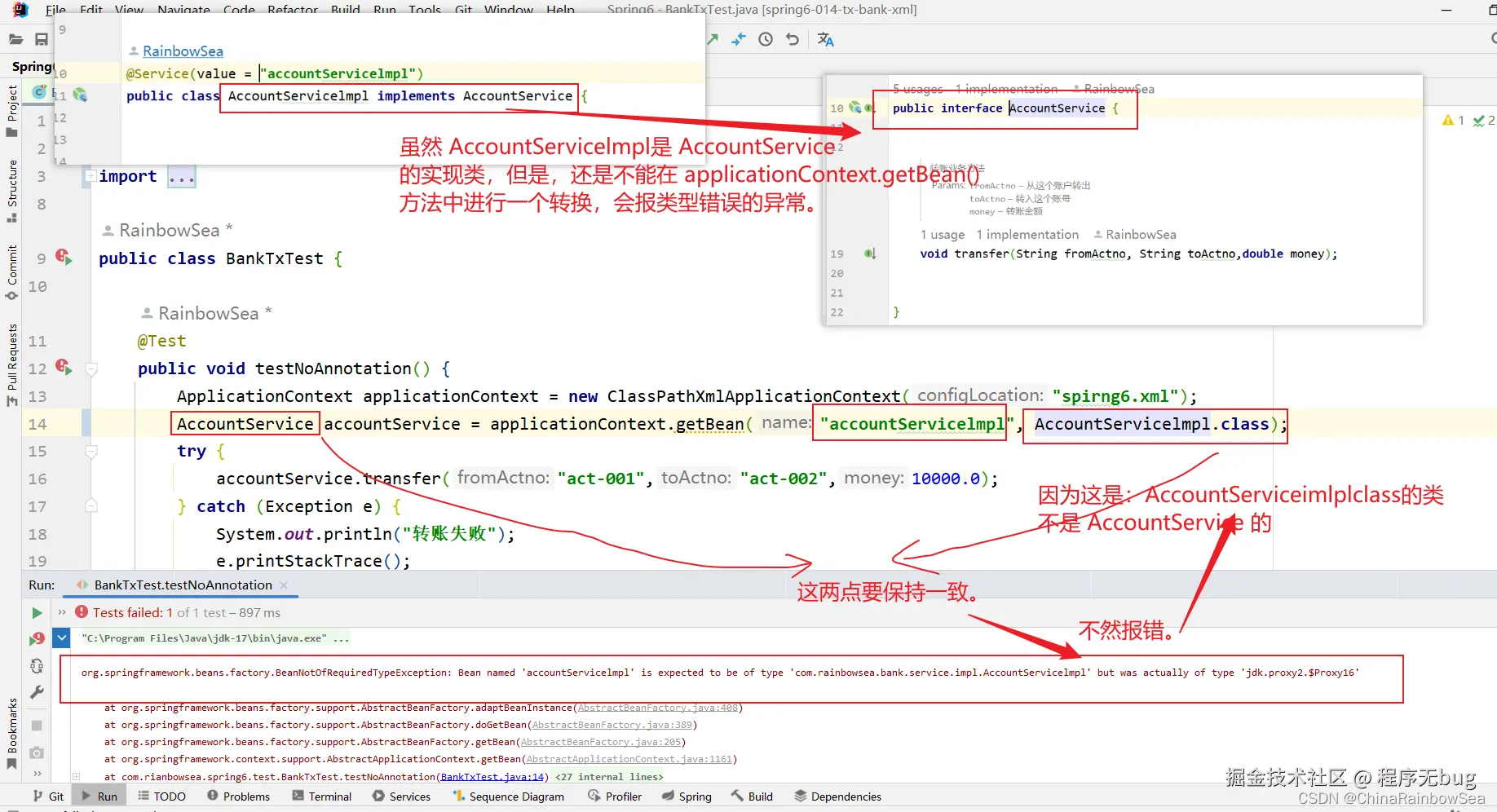Click run gutter icon beside testNoAnnotation method
This screenshot has width=1497, height=812.
click(x=64, y=367)
